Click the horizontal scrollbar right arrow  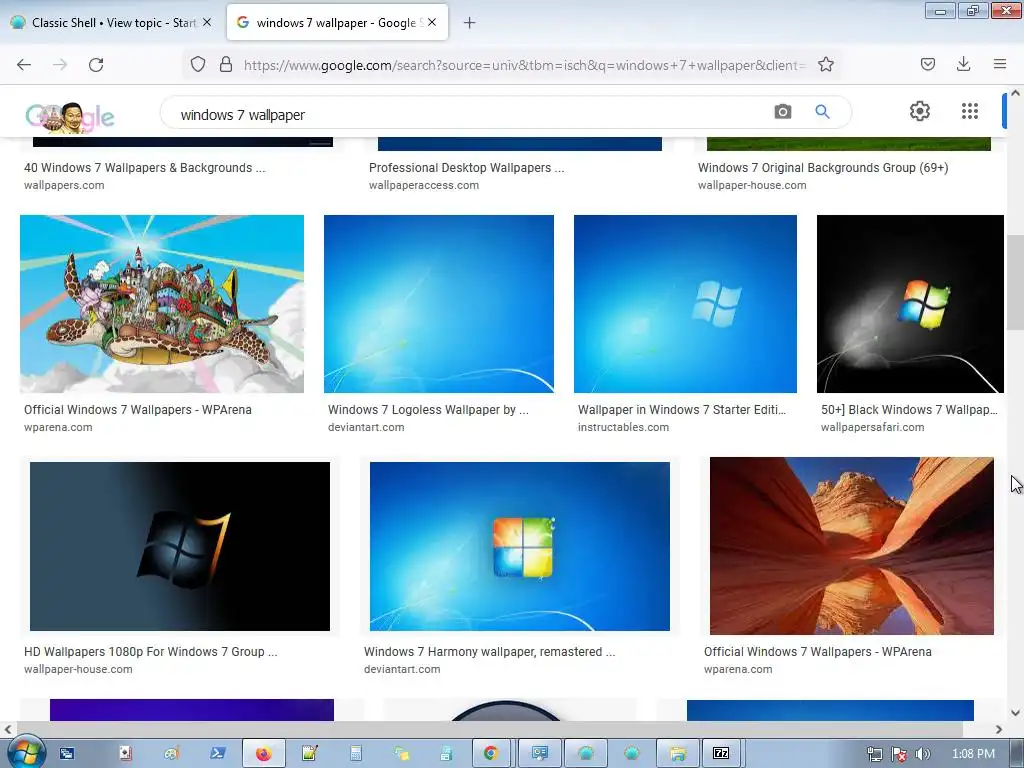tap(999, 729)
